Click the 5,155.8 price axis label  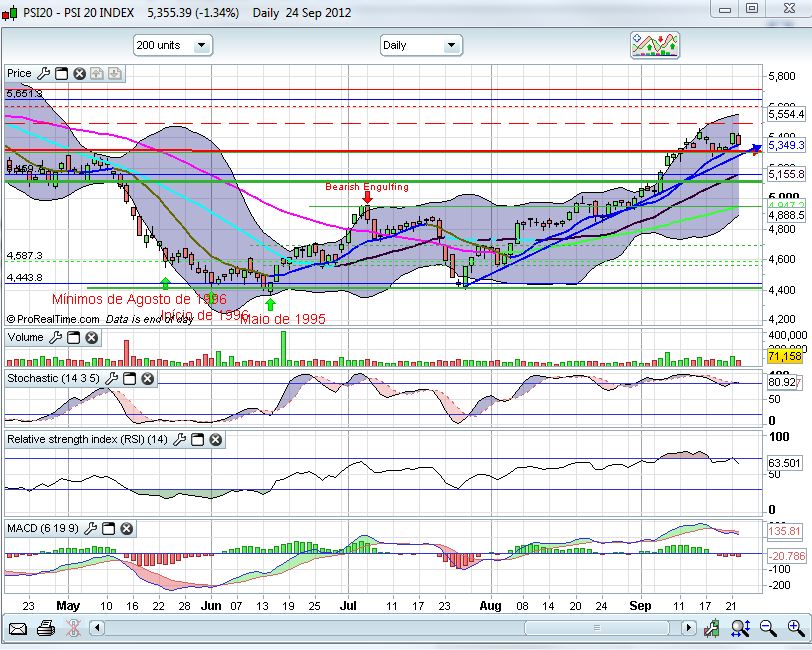[x=786, y=174]
